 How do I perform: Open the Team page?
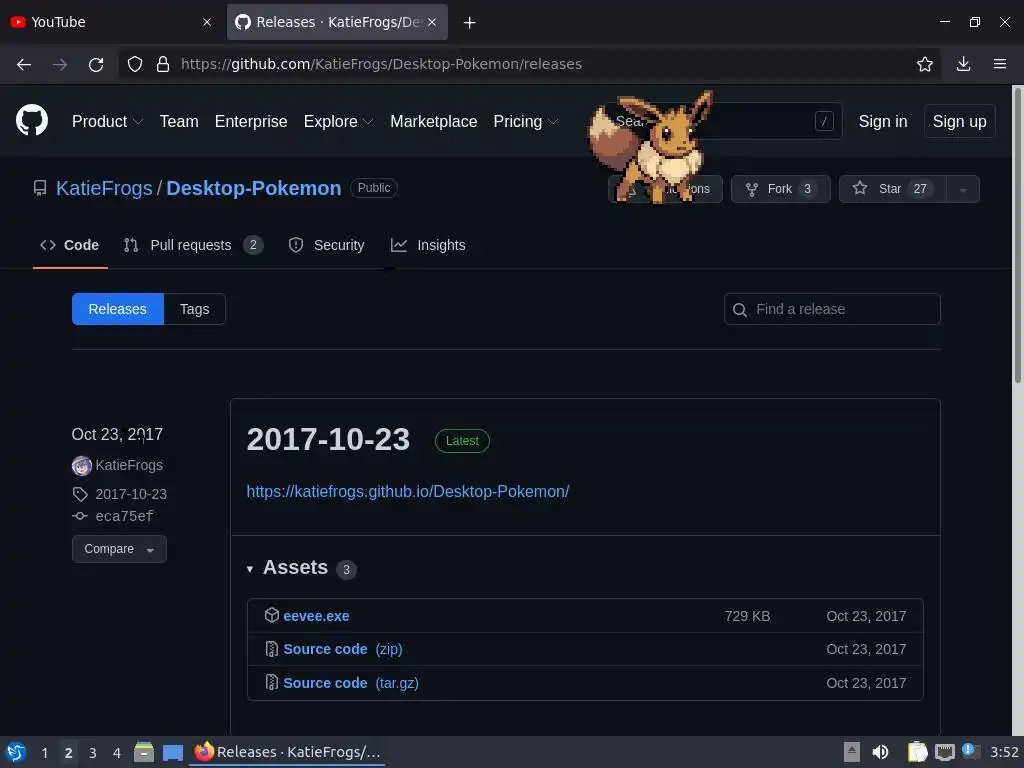pos(179,121)
